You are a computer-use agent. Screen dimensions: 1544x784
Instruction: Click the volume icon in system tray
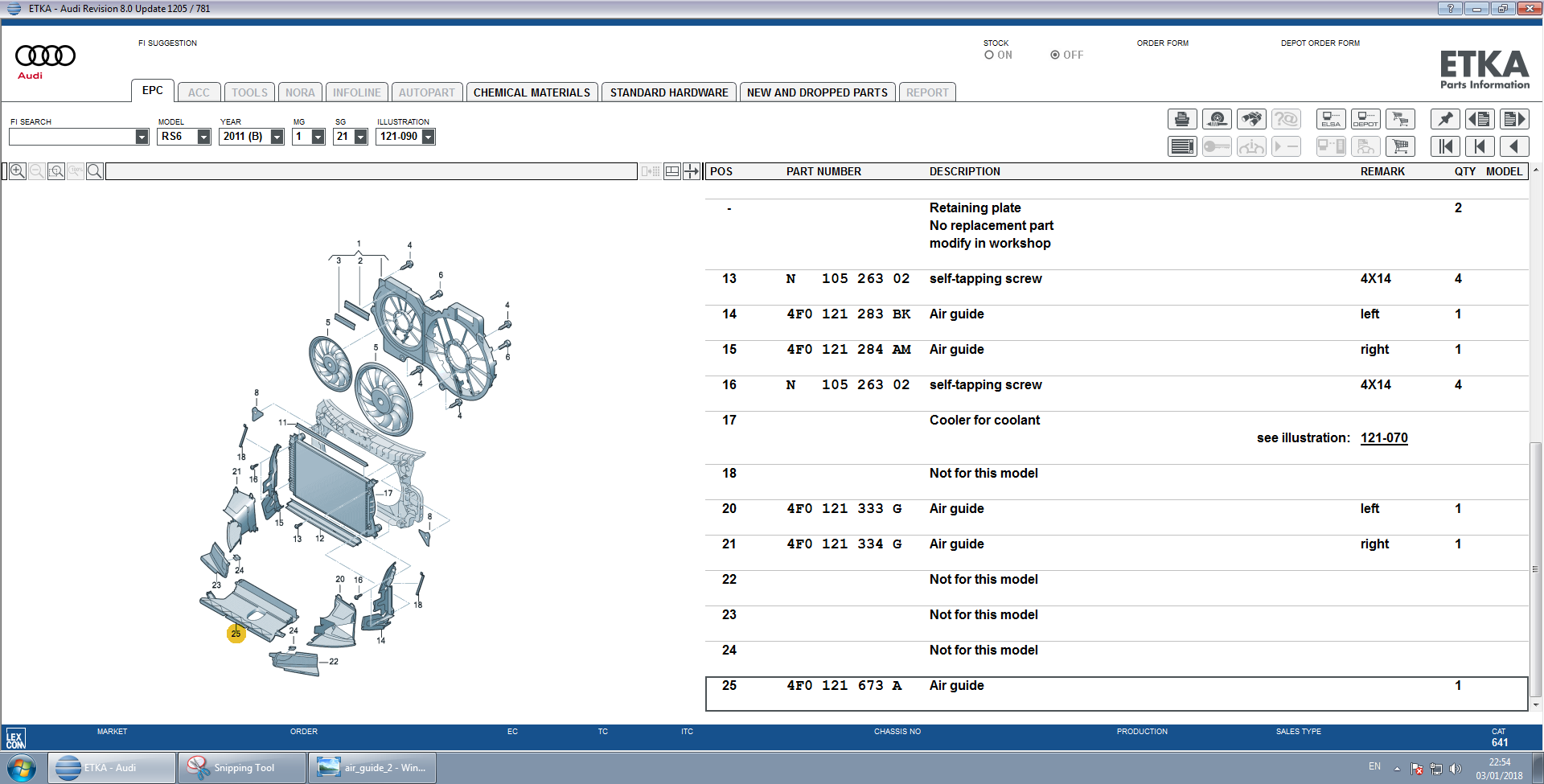click(x=1456, y=769)
